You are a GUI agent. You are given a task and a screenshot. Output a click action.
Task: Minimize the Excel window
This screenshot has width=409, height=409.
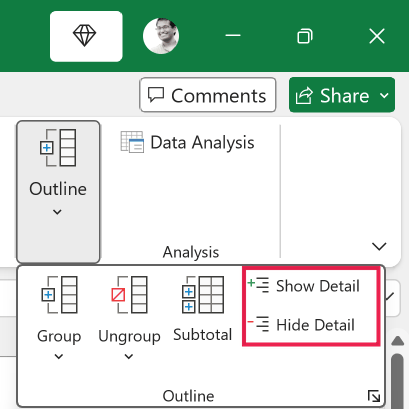click(233, 35)
